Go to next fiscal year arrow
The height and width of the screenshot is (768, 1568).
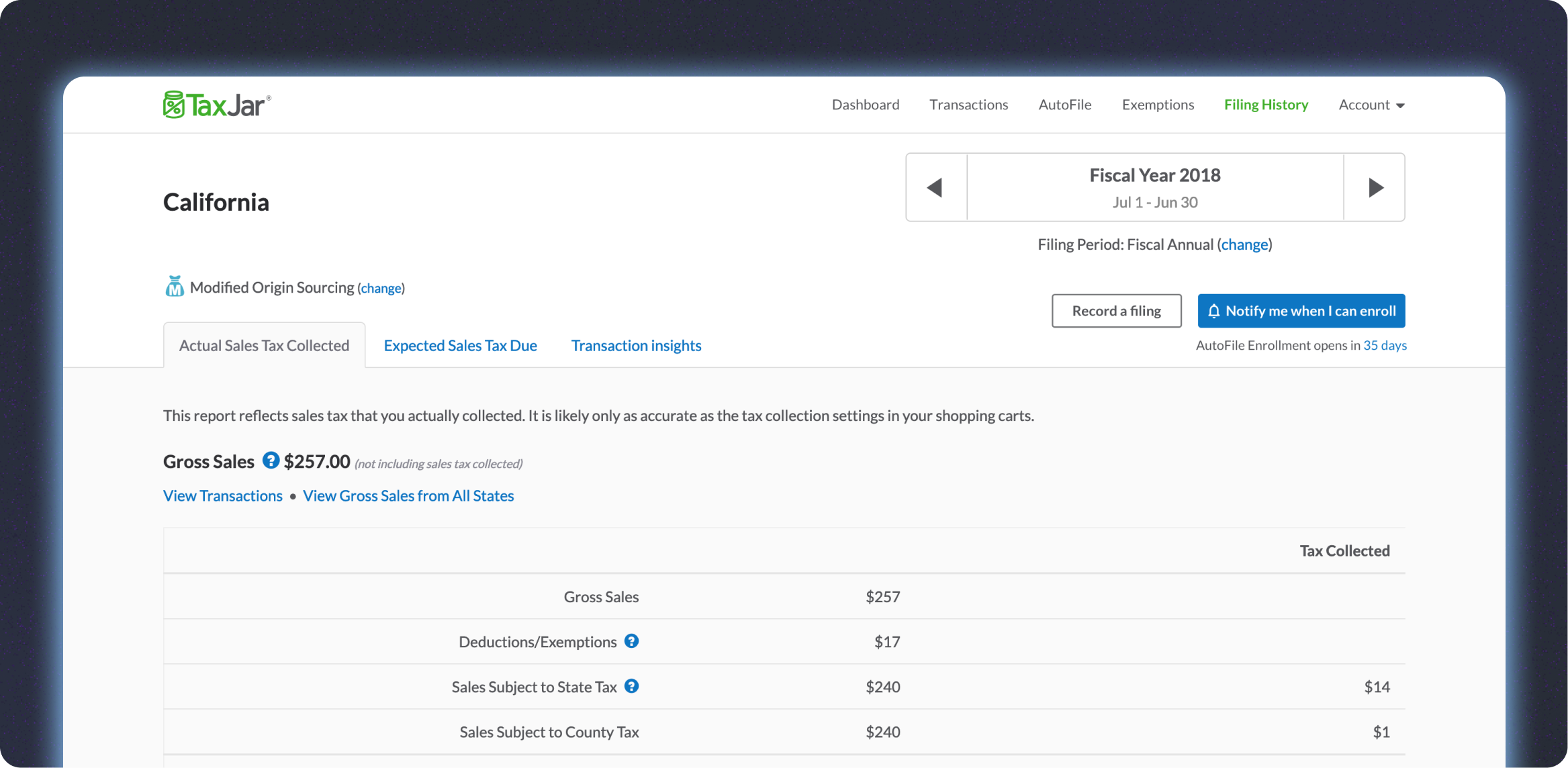[1375, 187]
